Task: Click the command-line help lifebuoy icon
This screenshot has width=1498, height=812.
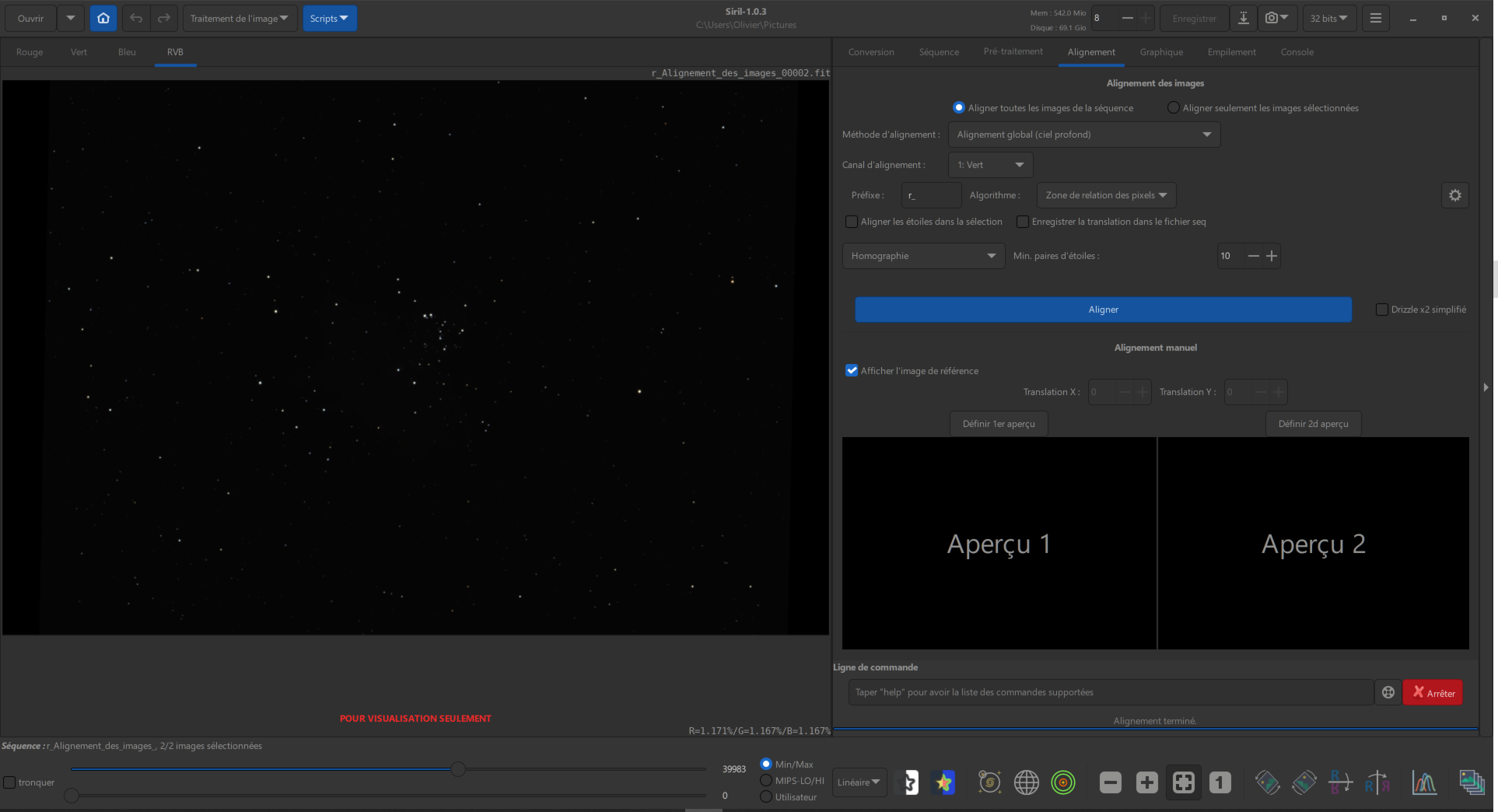Action: [x=1388, y=692]
